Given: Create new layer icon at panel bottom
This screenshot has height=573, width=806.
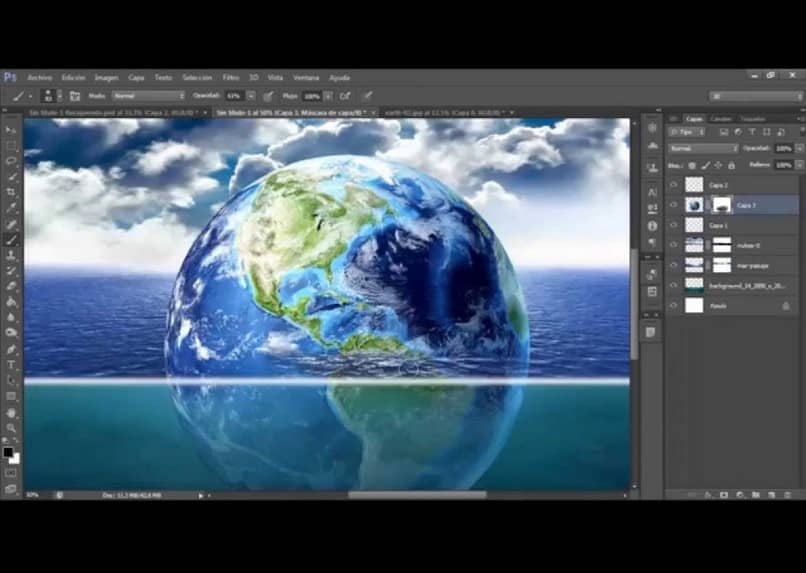Looking at the screenshot, I should 772,494.
